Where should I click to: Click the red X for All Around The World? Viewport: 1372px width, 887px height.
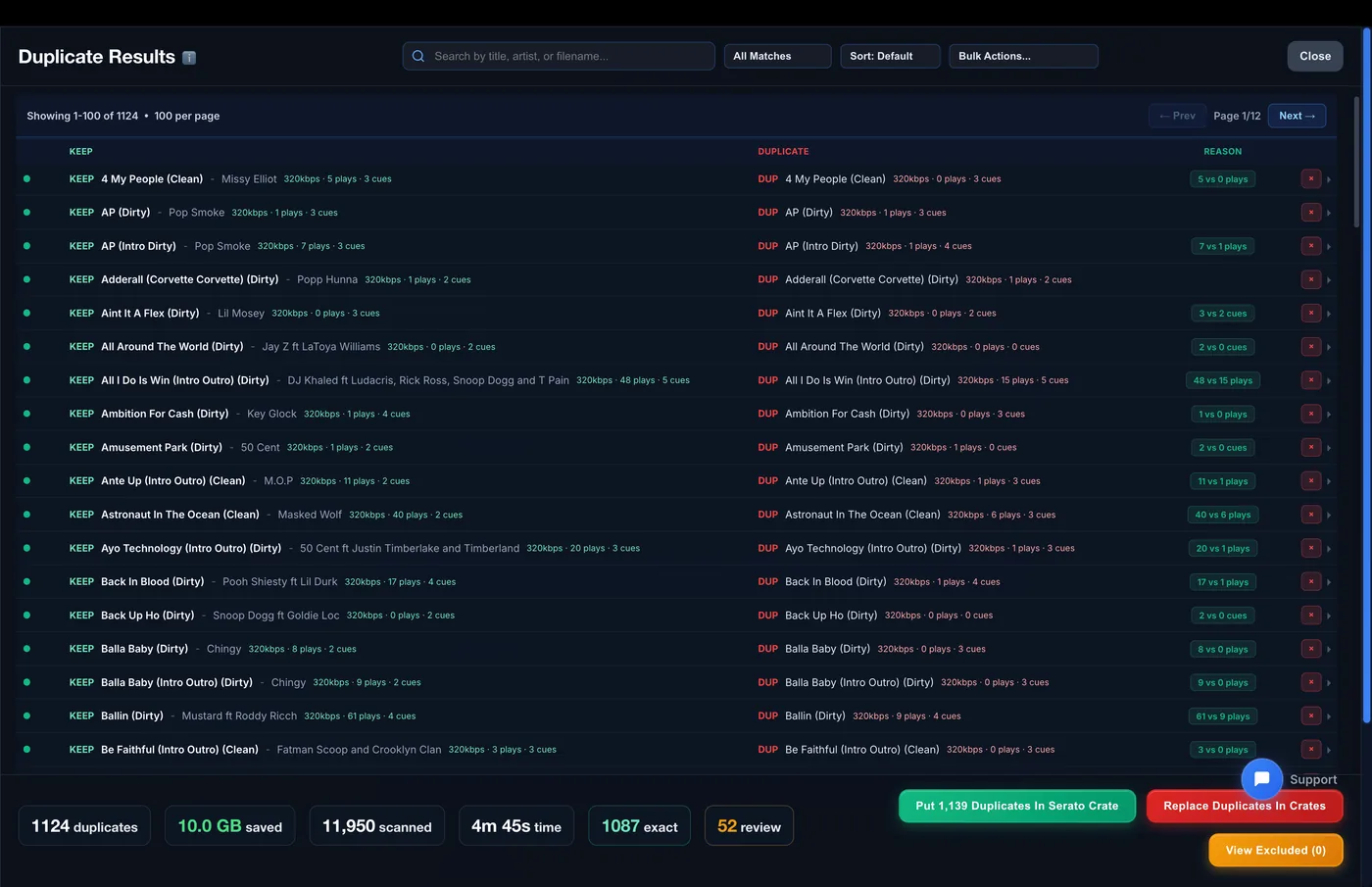(1311, 347)
